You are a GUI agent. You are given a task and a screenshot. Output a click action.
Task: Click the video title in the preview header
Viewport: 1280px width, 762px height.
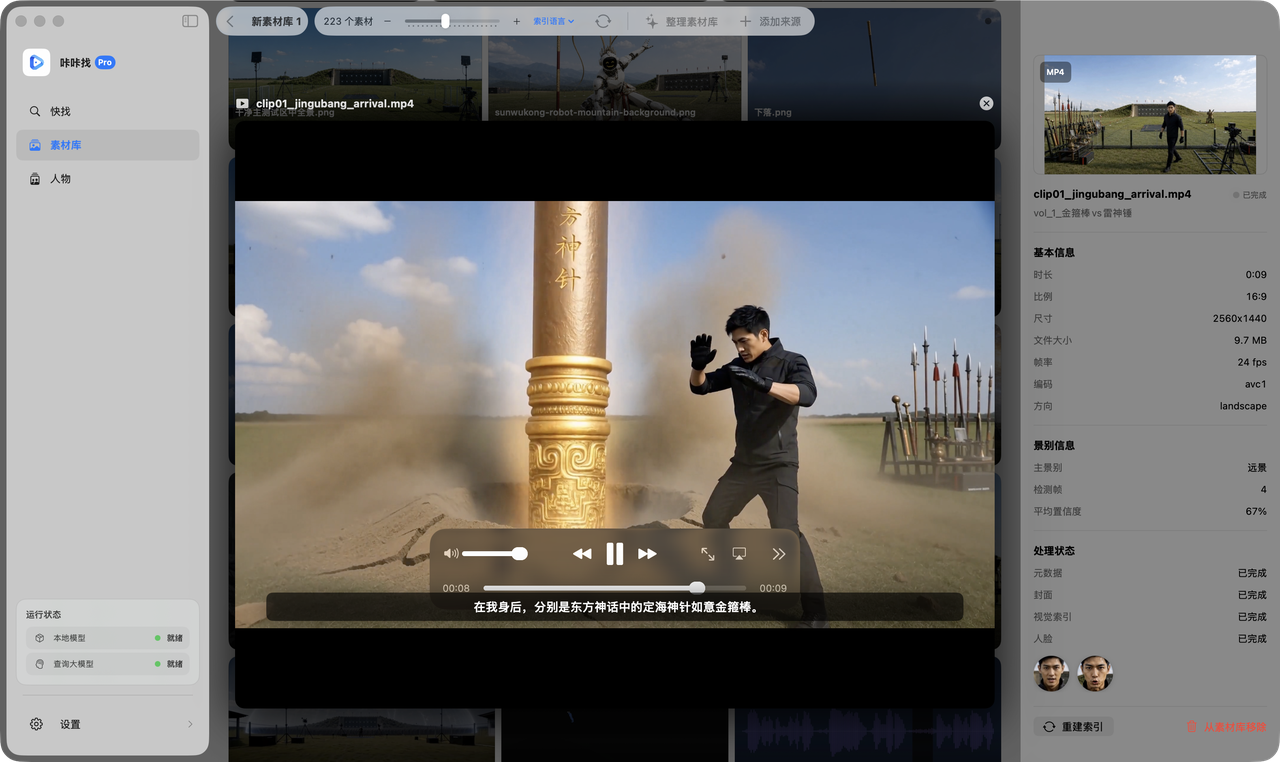point(334,103)
